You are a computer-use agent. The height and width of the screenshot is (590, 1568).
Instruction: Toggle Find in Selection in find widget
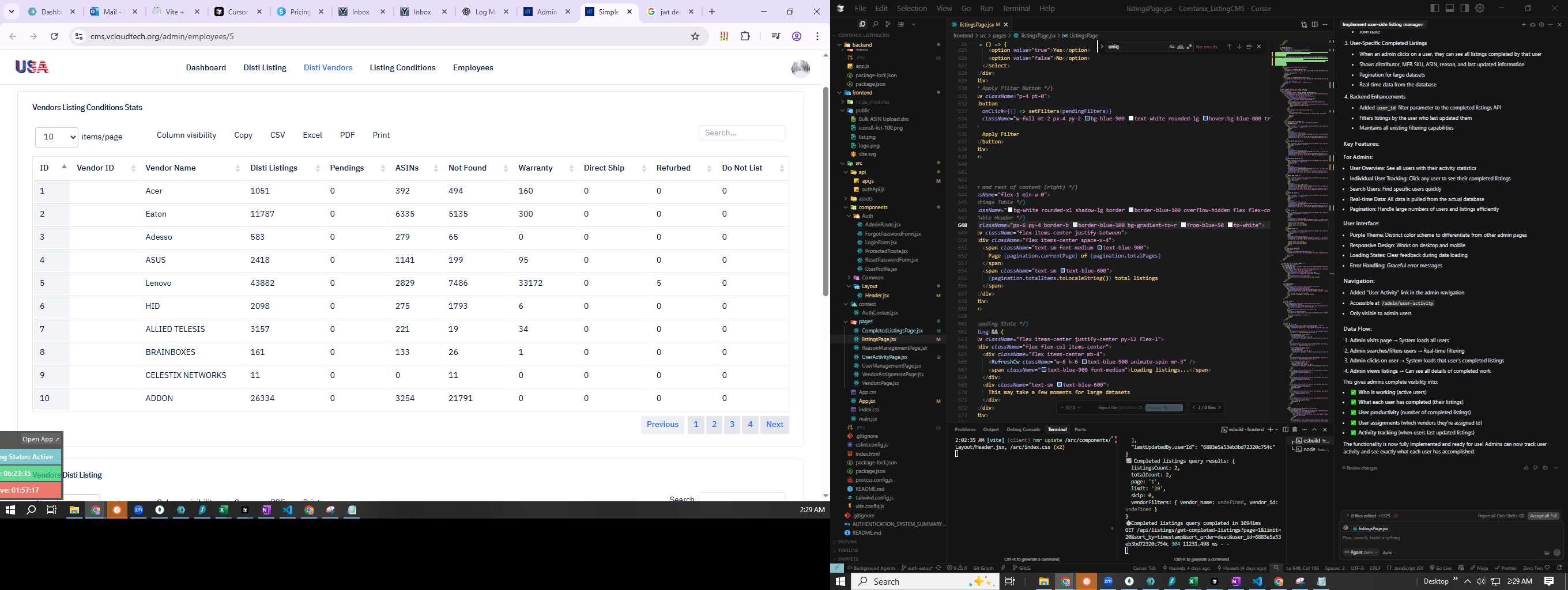click(1249, 46)
